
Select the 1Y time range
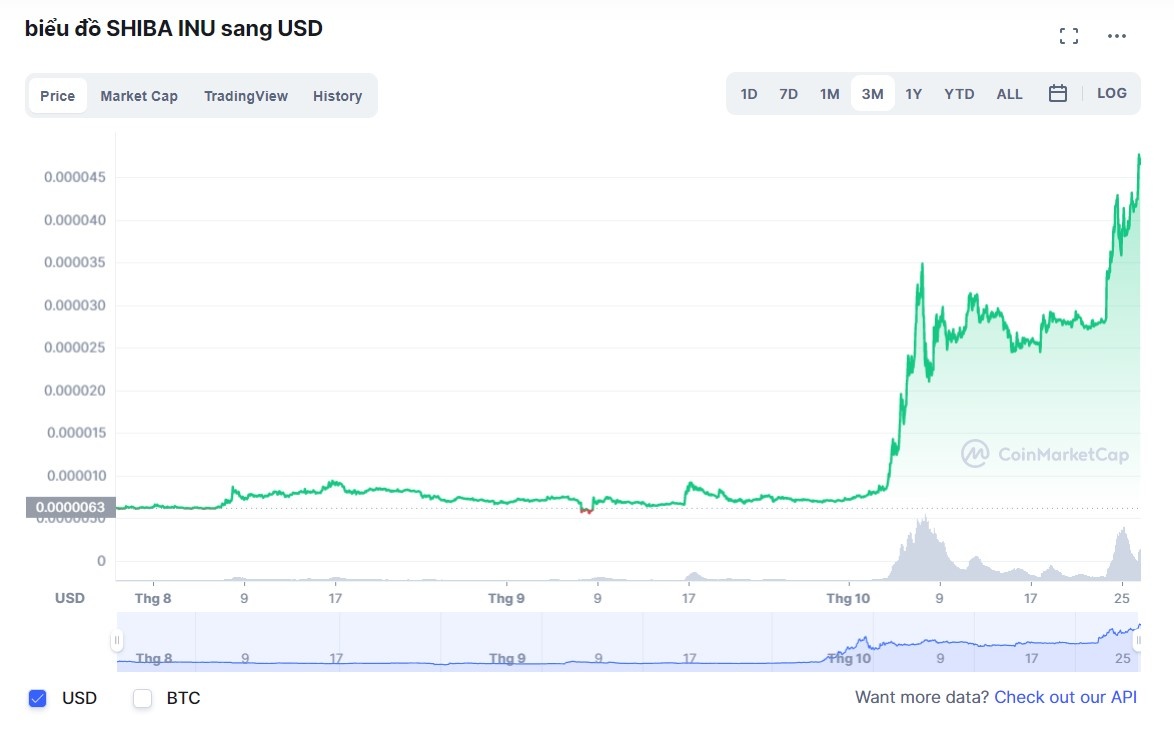pos(913,94)
